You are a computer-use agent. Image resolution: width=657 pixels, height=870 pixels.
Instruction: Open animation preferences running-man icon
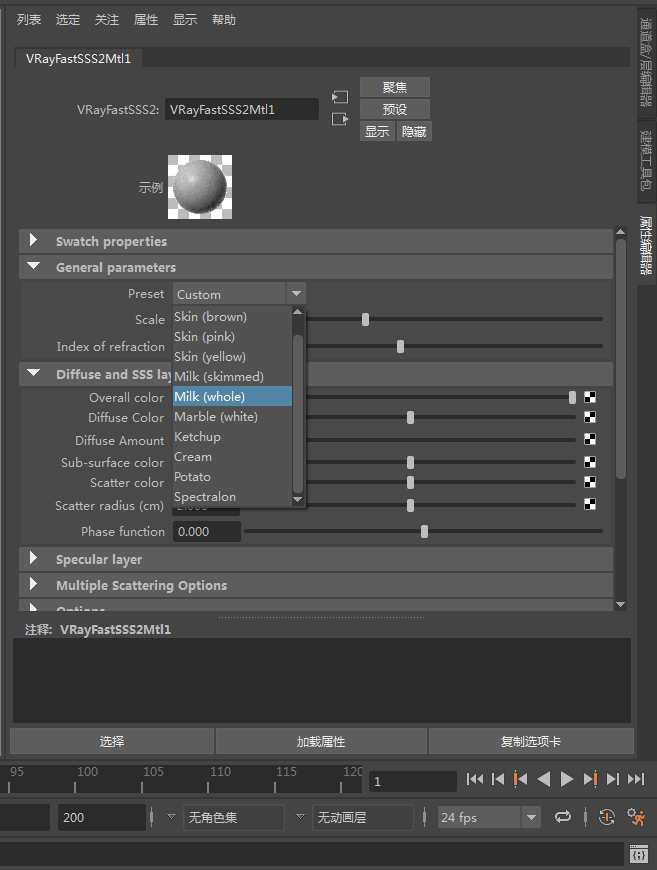coord(636,817)
